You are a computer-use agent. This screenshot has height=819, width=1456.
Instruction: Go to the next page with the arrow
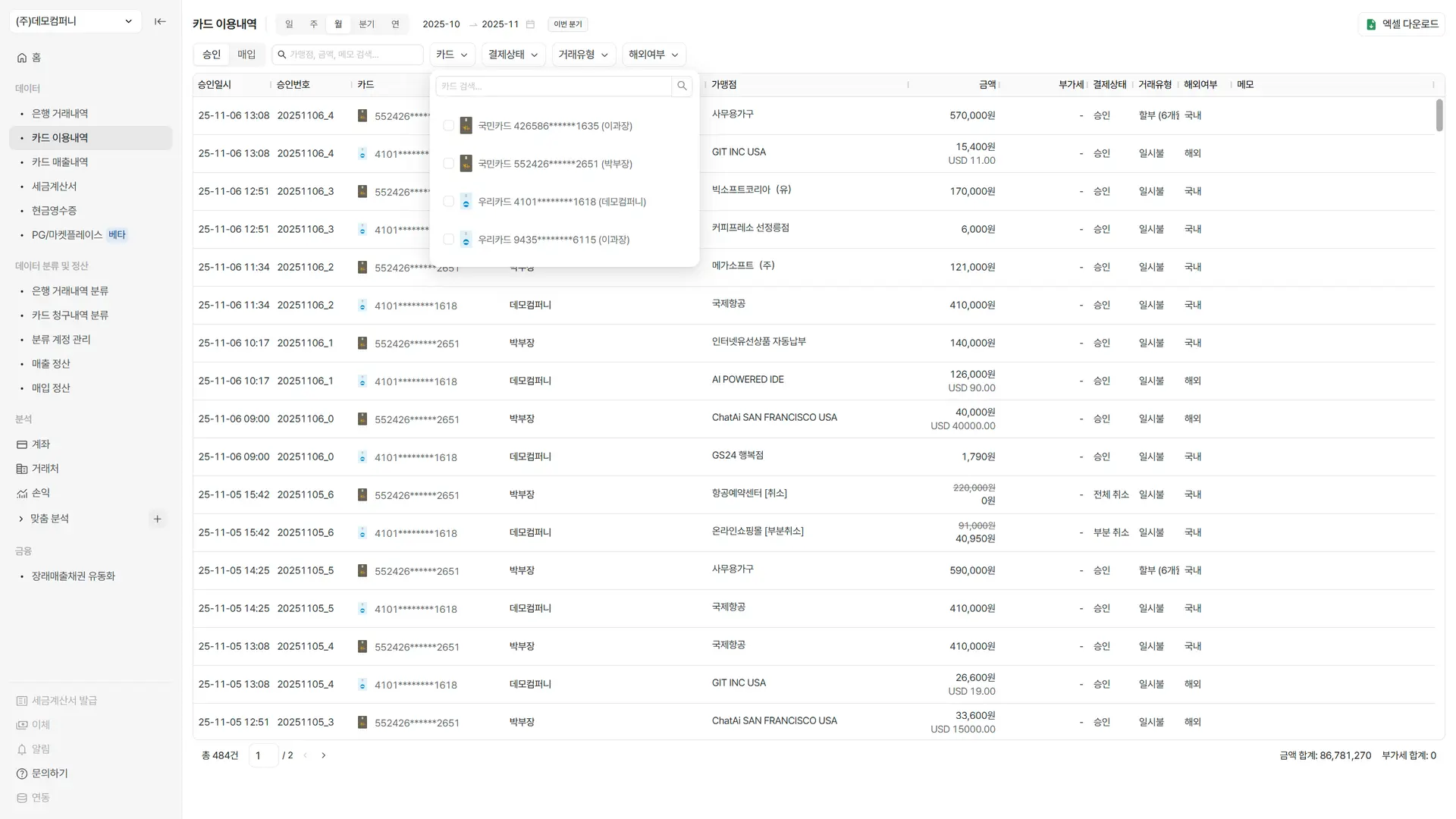[324, 755]
